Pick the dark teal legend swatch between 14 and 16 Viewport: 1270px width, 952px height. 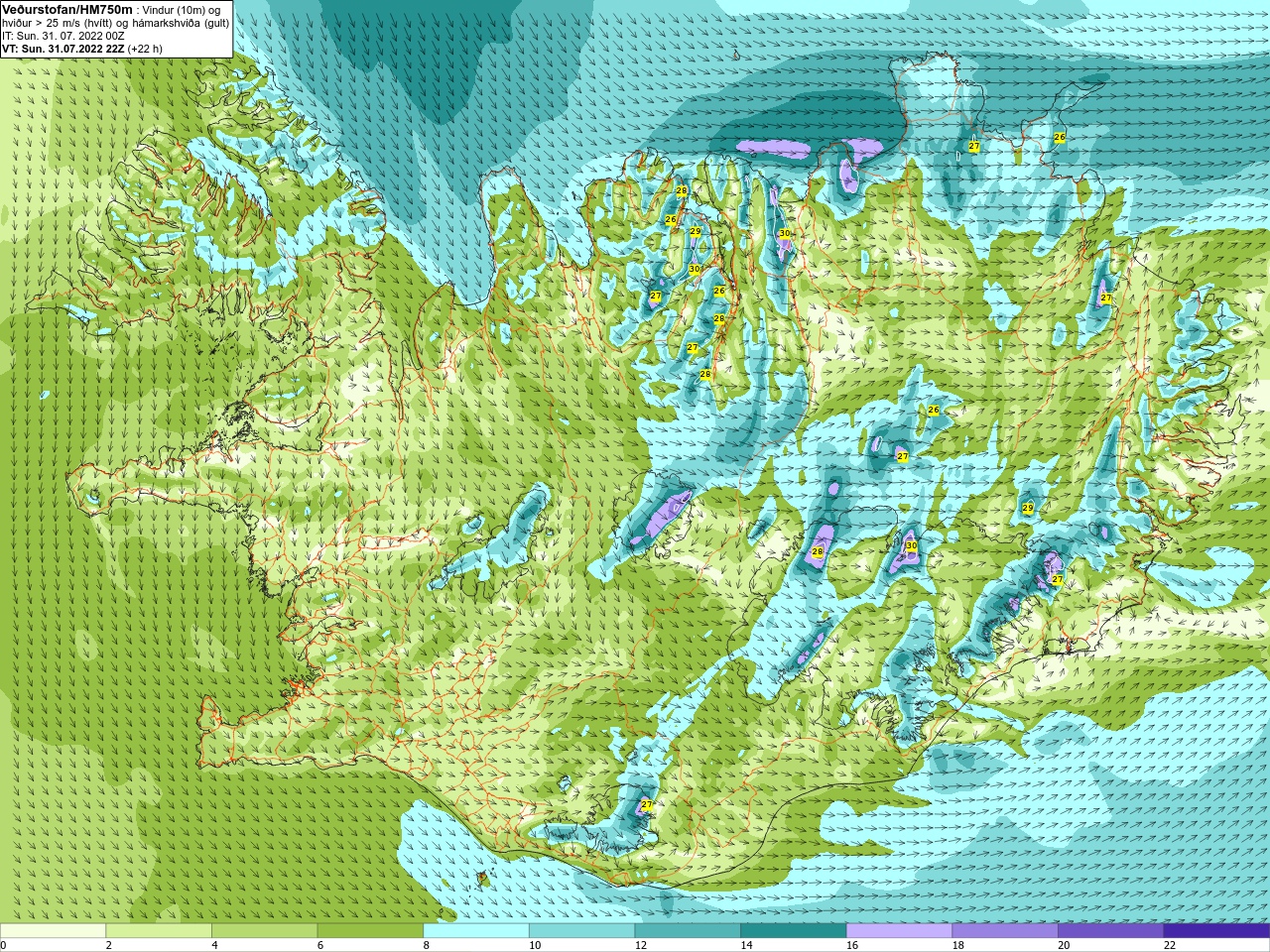click(794, 930)
